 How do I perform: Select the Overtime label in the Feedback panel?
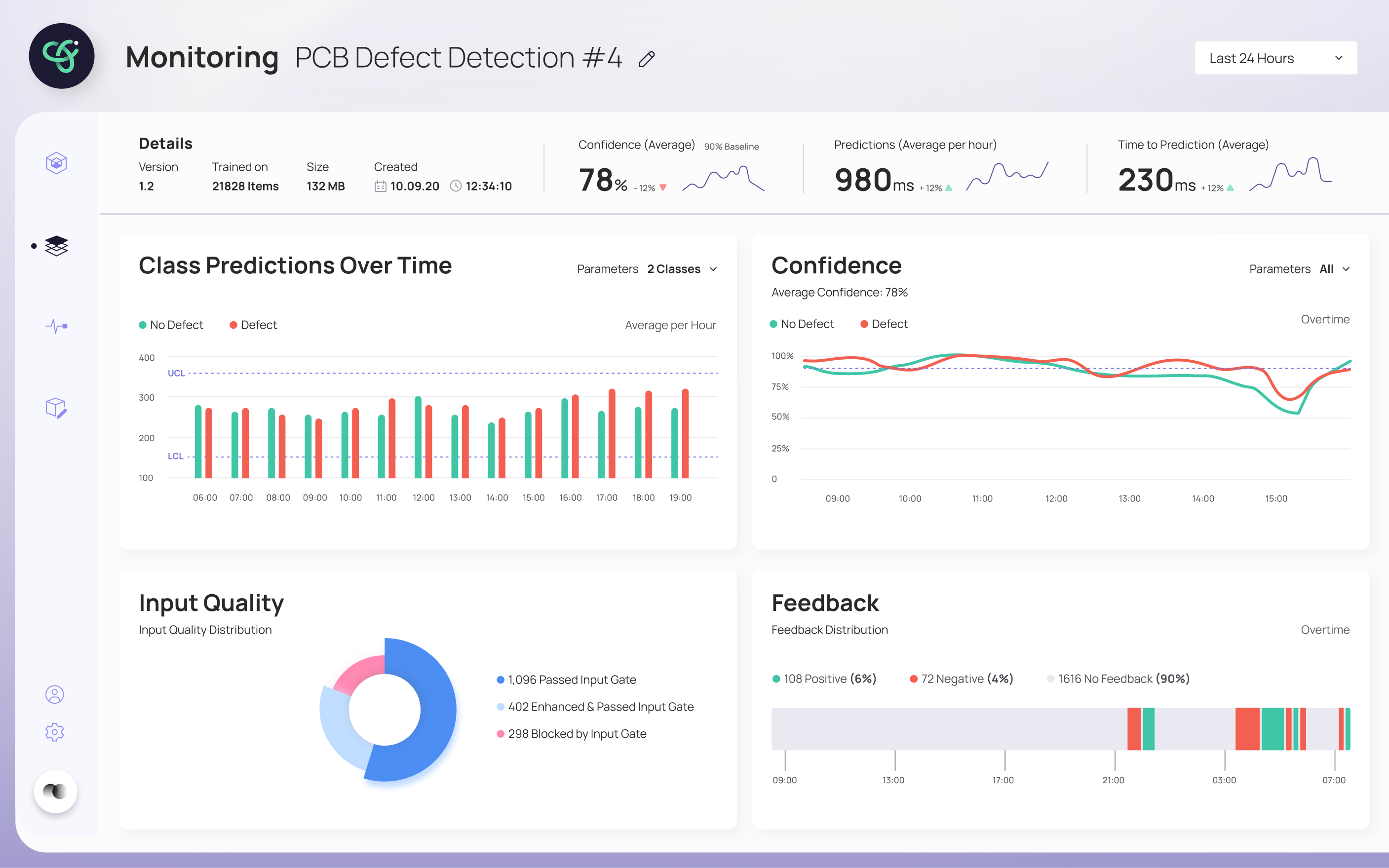[x=1325, y=630]
